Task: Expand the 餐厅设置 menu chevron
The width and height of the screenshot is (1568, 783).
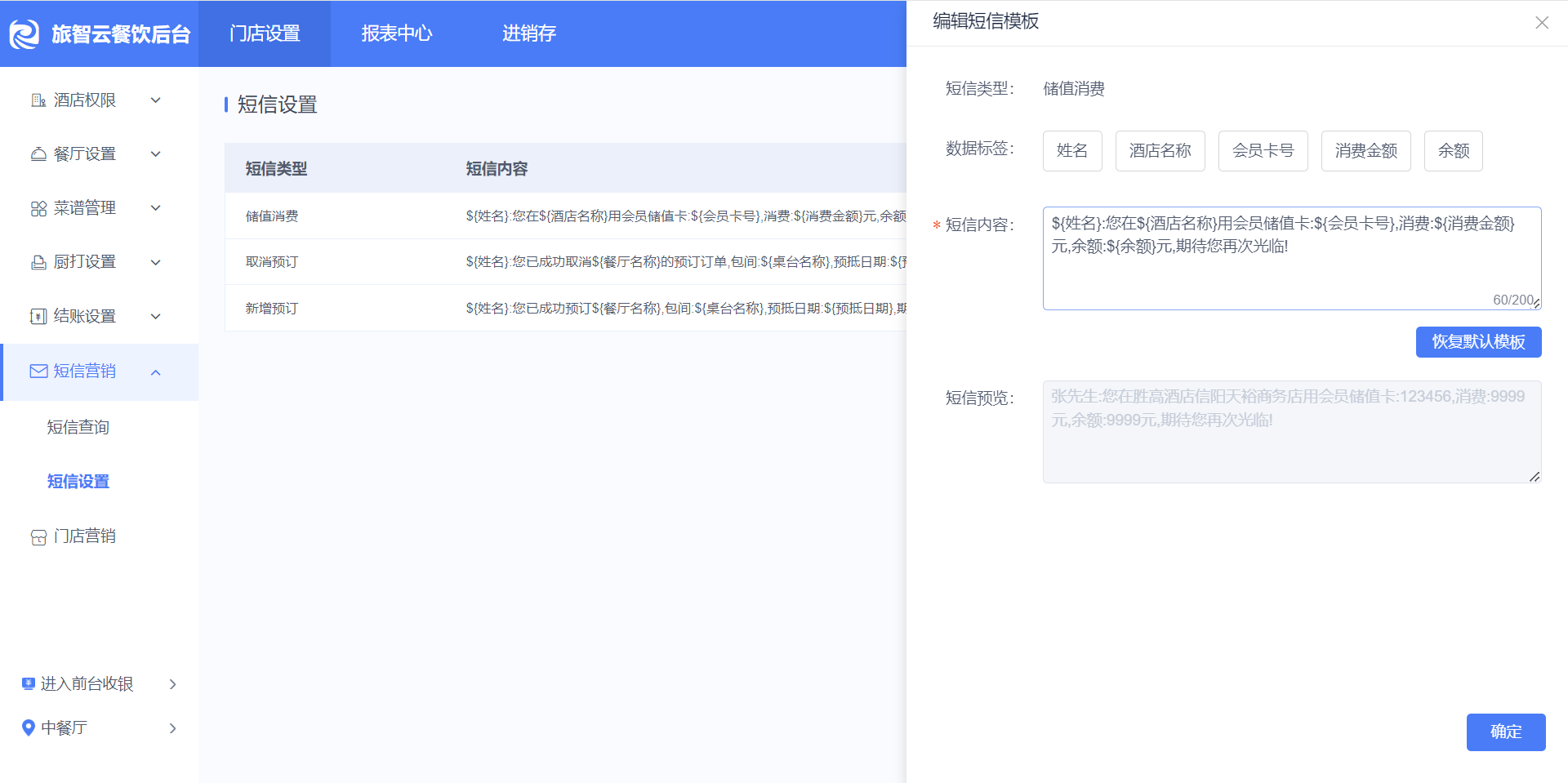Action: tap(156, 154)
